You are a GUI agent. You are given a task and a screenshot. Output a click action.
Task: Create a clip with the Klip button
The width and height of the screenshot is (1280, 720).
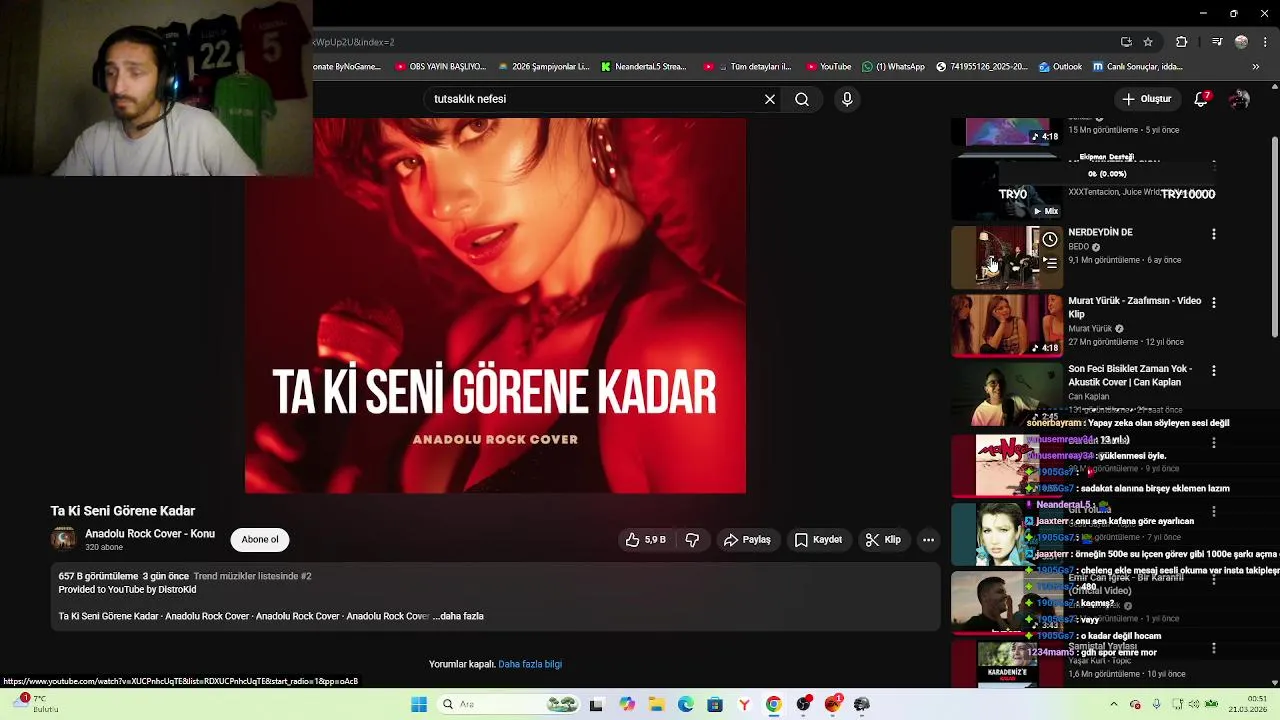click(883, 540)
